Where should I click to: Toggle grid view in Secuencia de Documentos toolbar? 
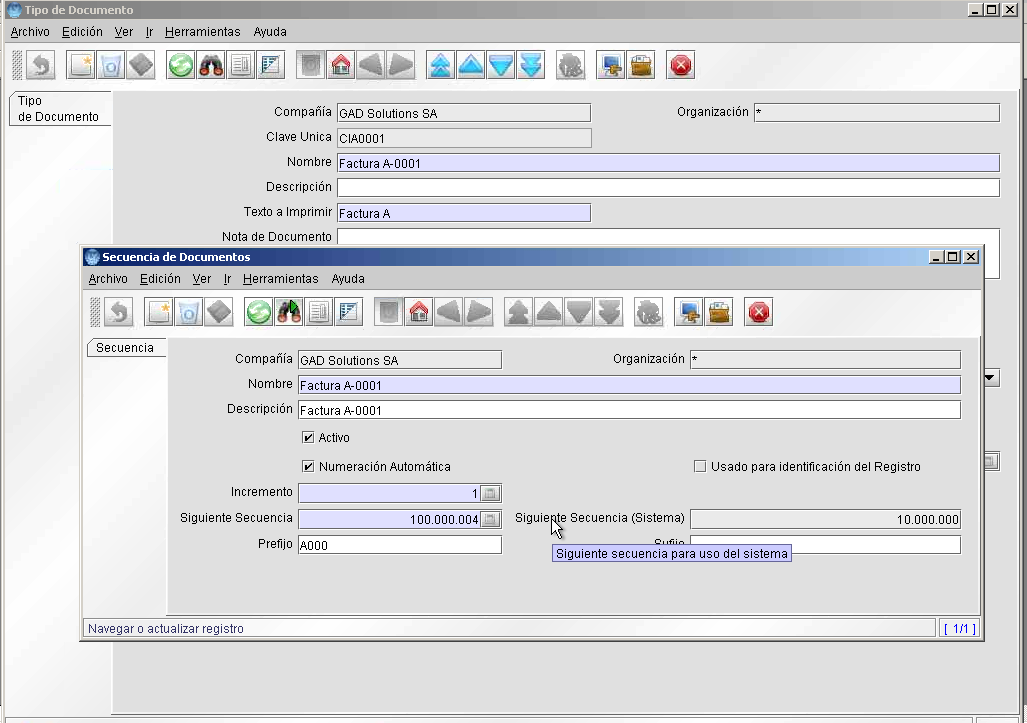click(349, 312)
